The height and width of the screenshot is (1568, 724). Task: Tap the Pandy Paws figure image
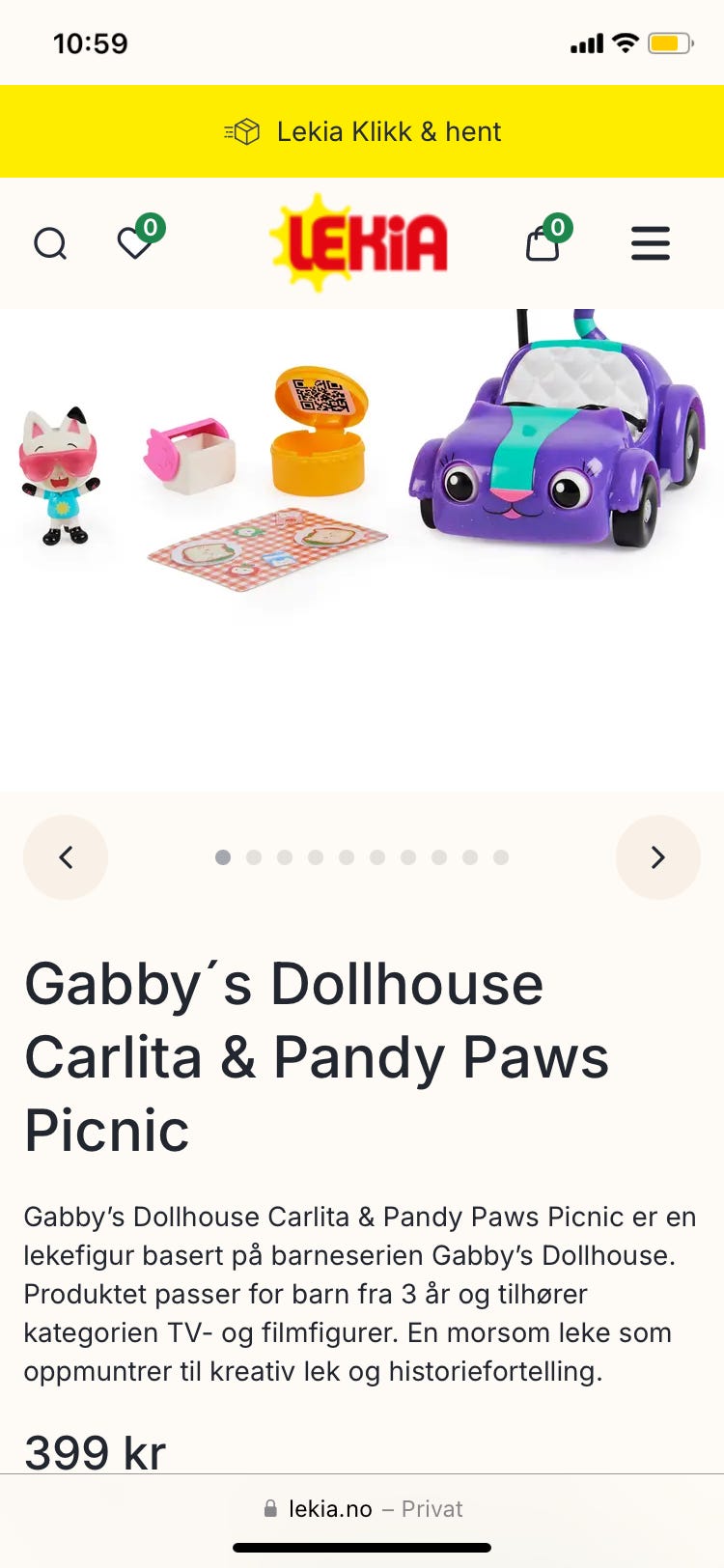(60, 475)
